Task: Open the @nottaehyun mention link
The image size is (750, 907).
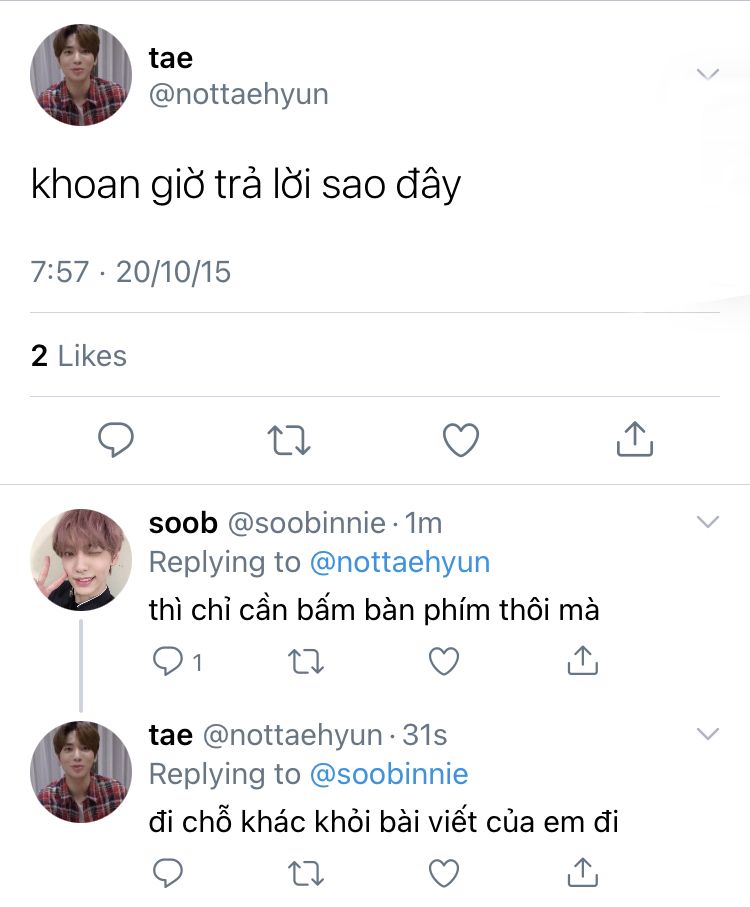Action: (400, 562)
